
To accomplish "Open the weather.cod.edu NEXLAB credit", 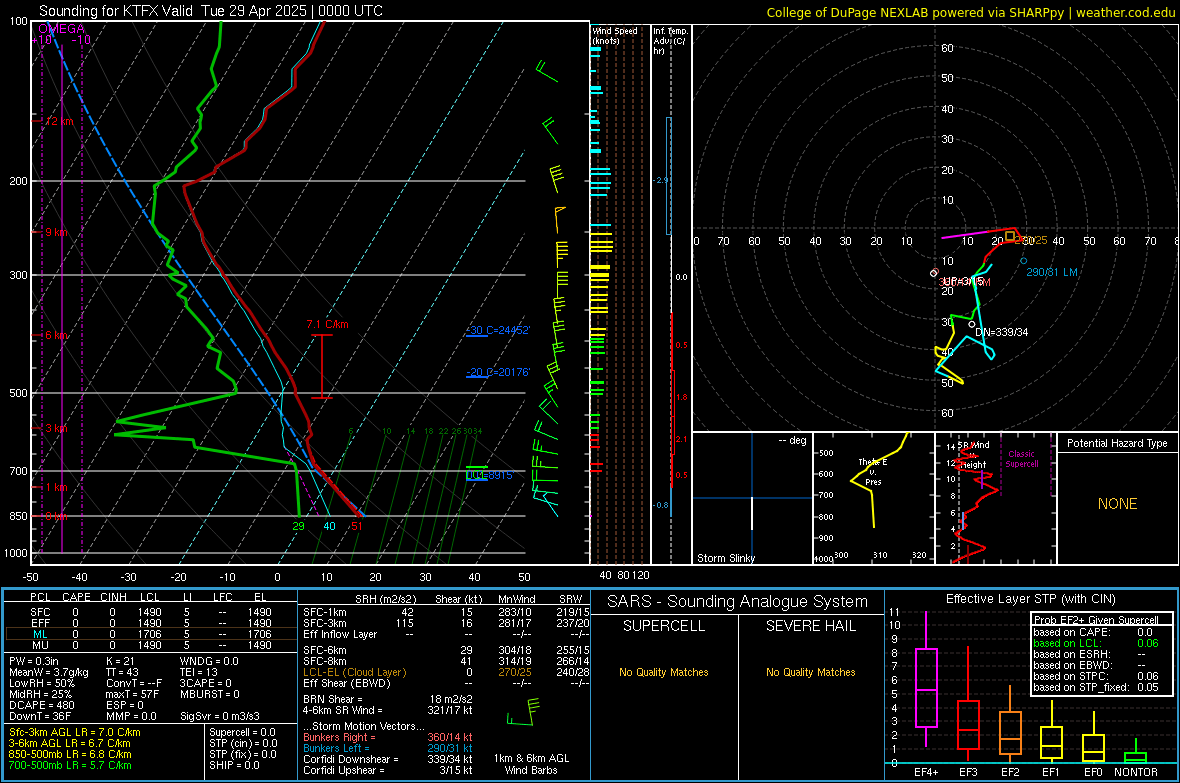I will [x=971, y=12].
